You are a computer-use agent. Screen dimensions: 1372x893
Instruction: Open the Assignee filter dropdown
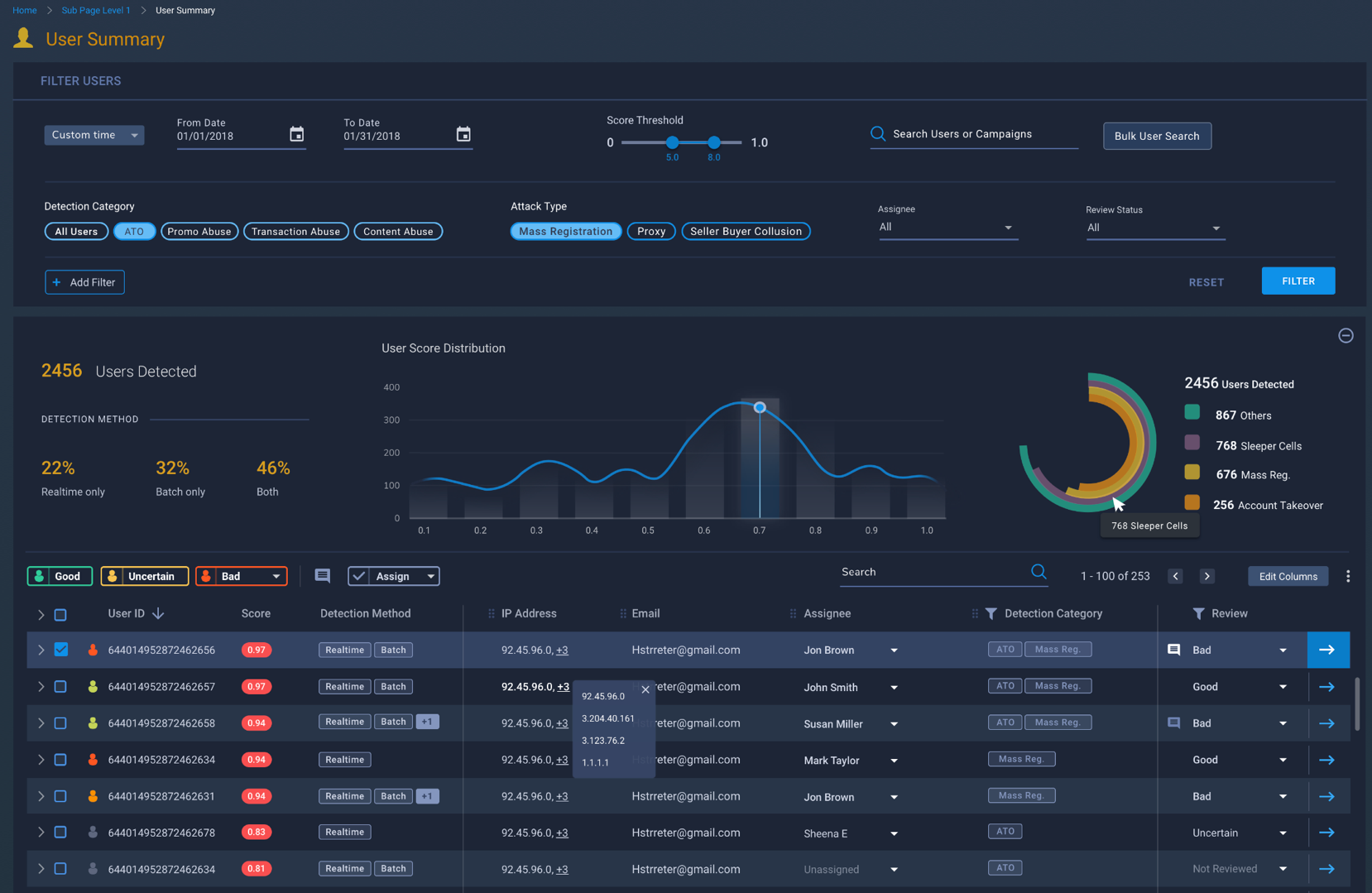(947, 227)
